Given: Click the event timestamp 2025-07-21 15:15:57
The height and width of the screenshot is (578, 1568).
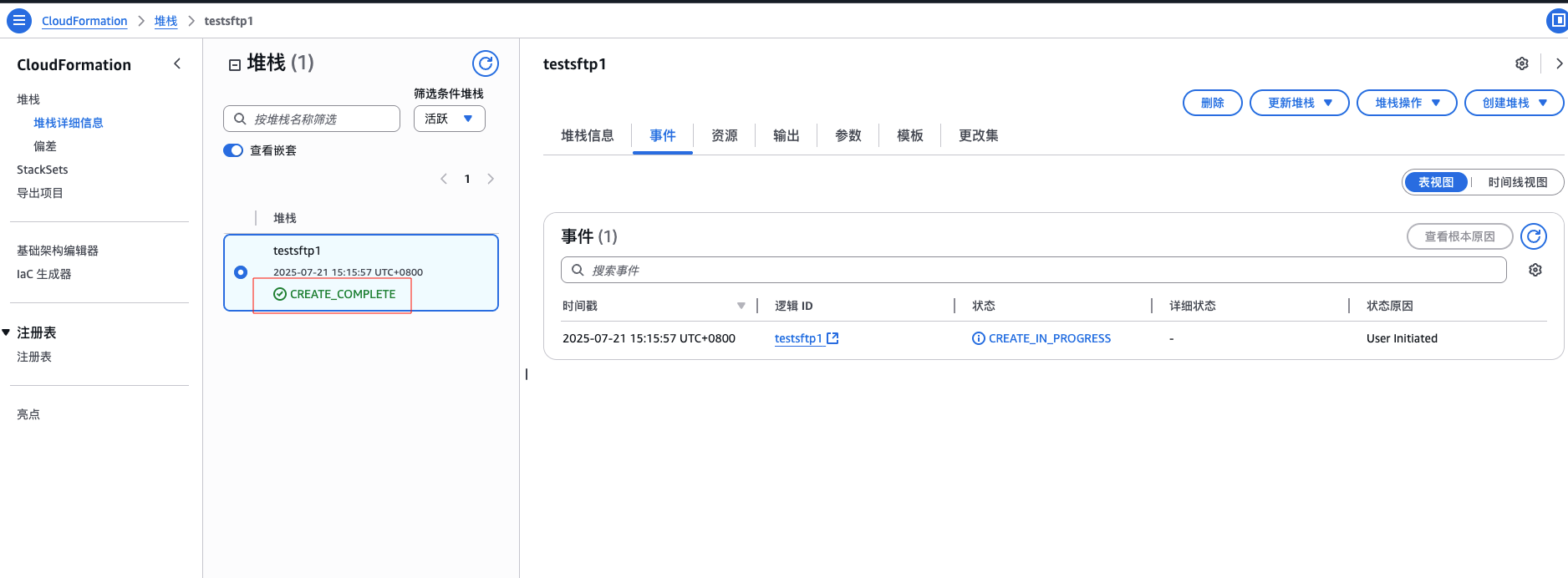Looking at the screenshot, I should 649,338.
